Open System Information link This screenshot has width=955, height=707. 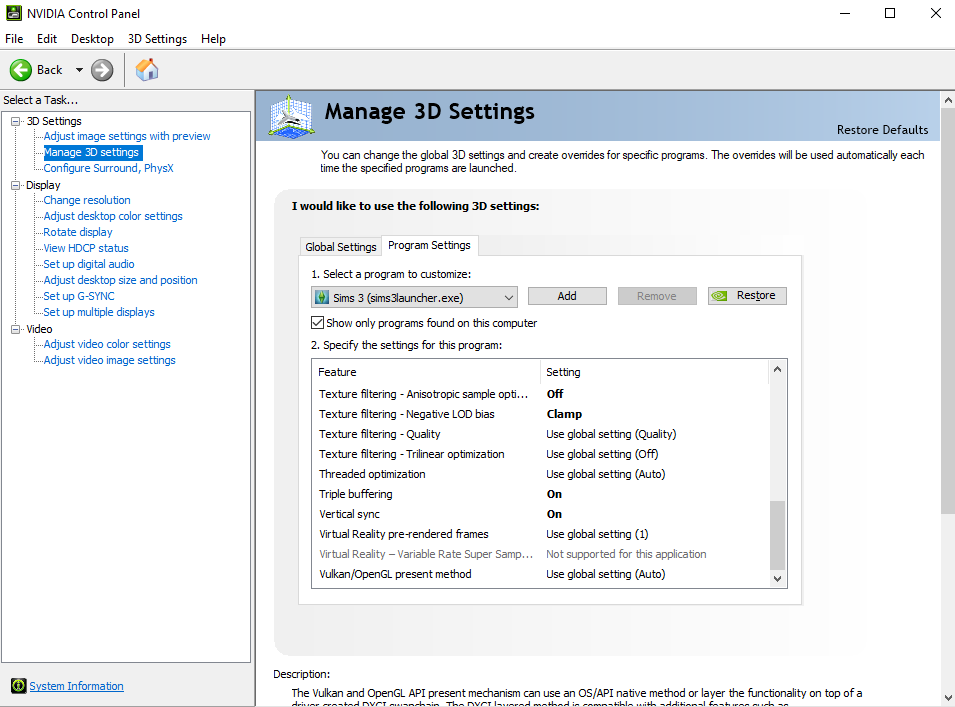(76, 686)
